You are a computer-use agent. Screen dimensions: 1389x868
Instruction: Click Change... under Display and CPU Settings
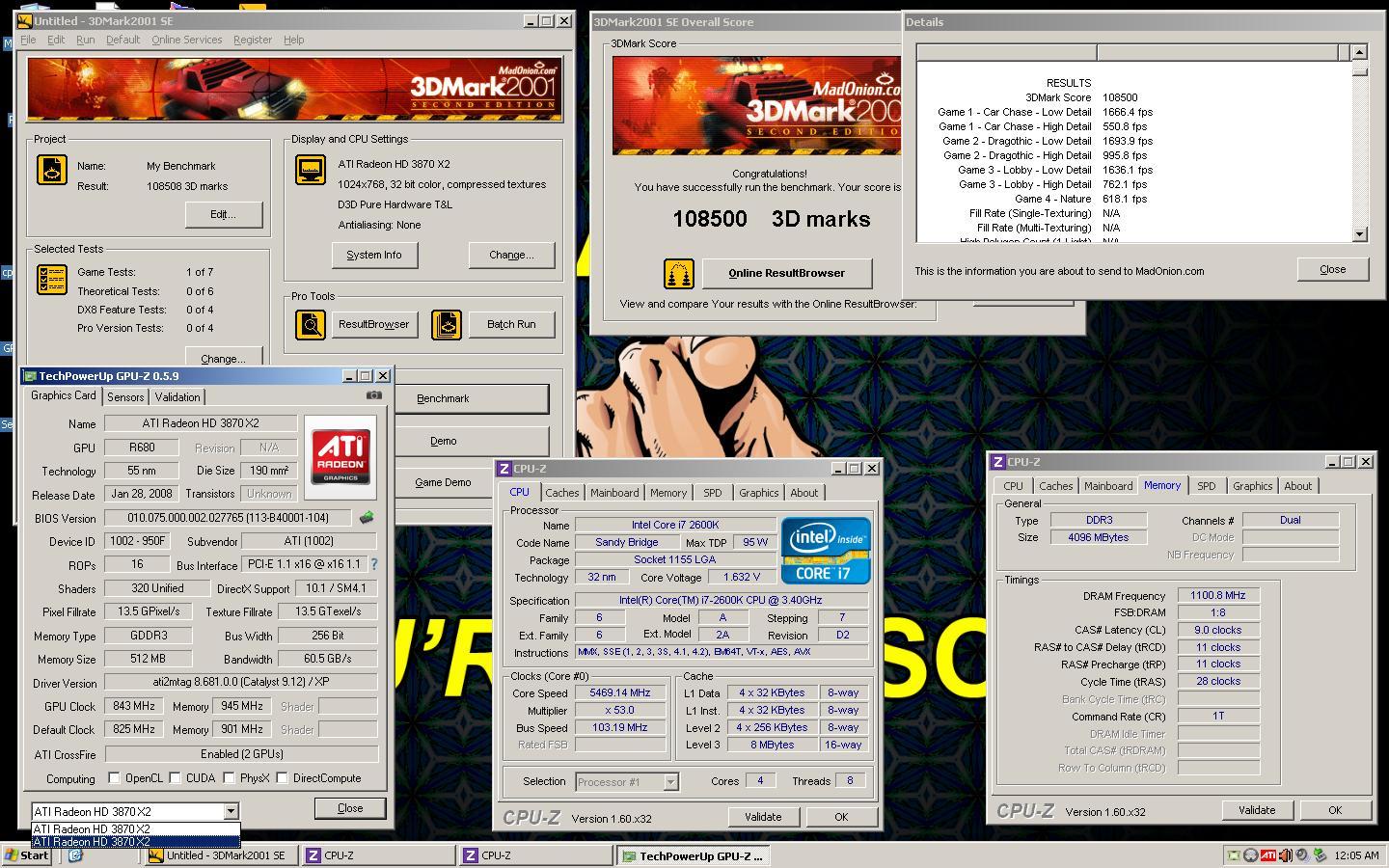pyautogui.click(x=511, y=255)
